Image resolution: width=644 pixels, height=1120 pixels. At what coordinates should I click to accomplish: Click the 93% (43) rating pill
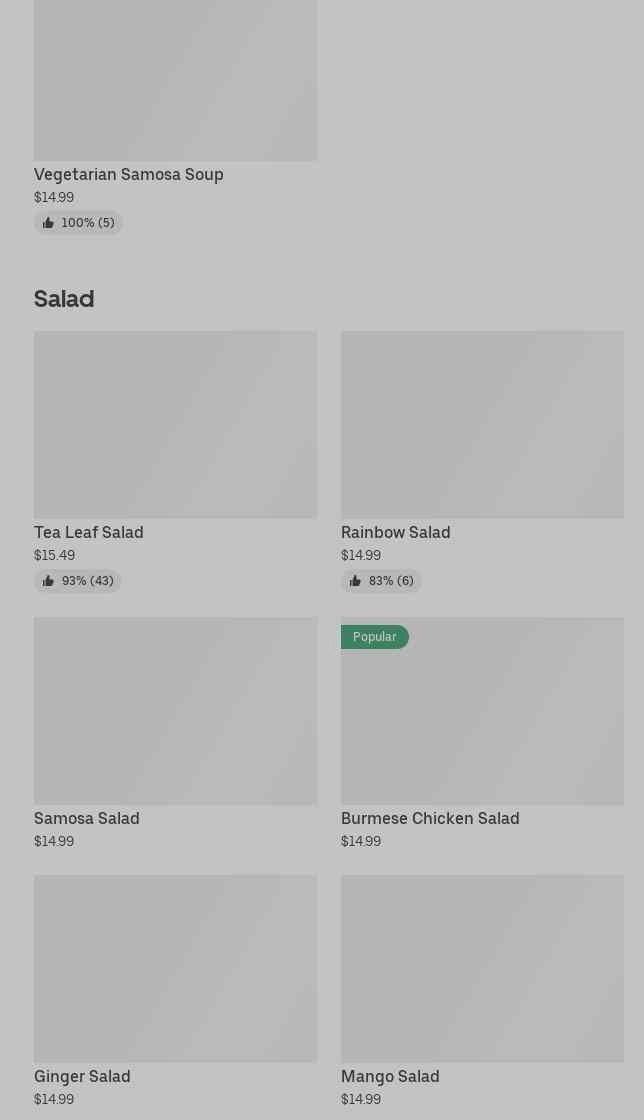tap(77, 581)
